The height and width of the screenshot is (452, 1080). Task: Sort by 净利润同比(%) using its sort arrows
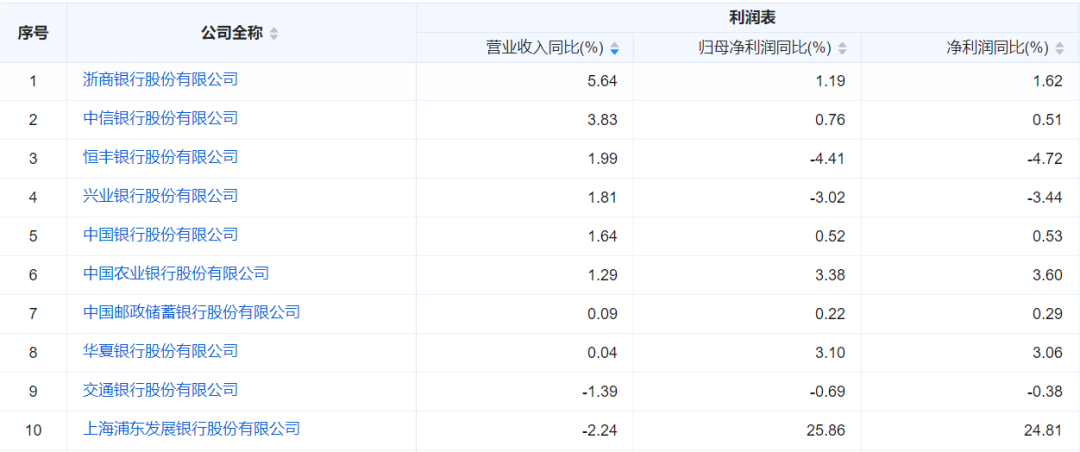click(1059, 48)
